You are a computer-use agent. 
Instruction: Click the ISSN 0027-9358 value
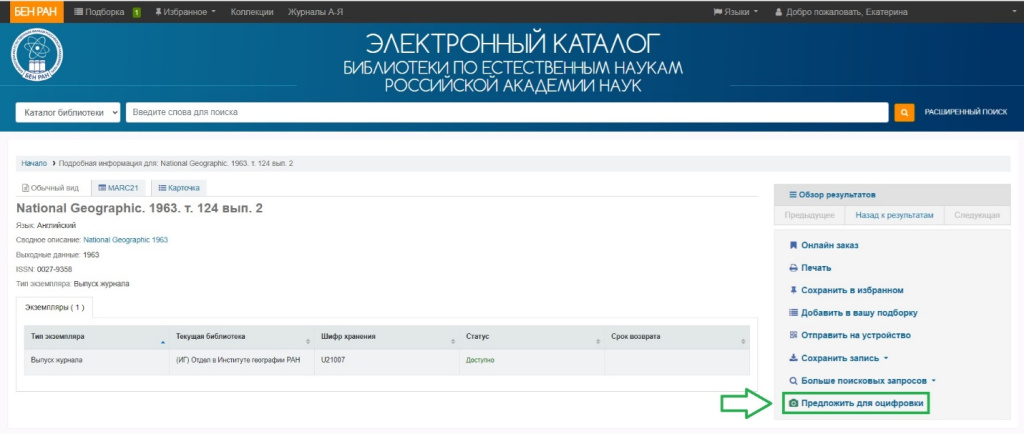click(55, 269)
